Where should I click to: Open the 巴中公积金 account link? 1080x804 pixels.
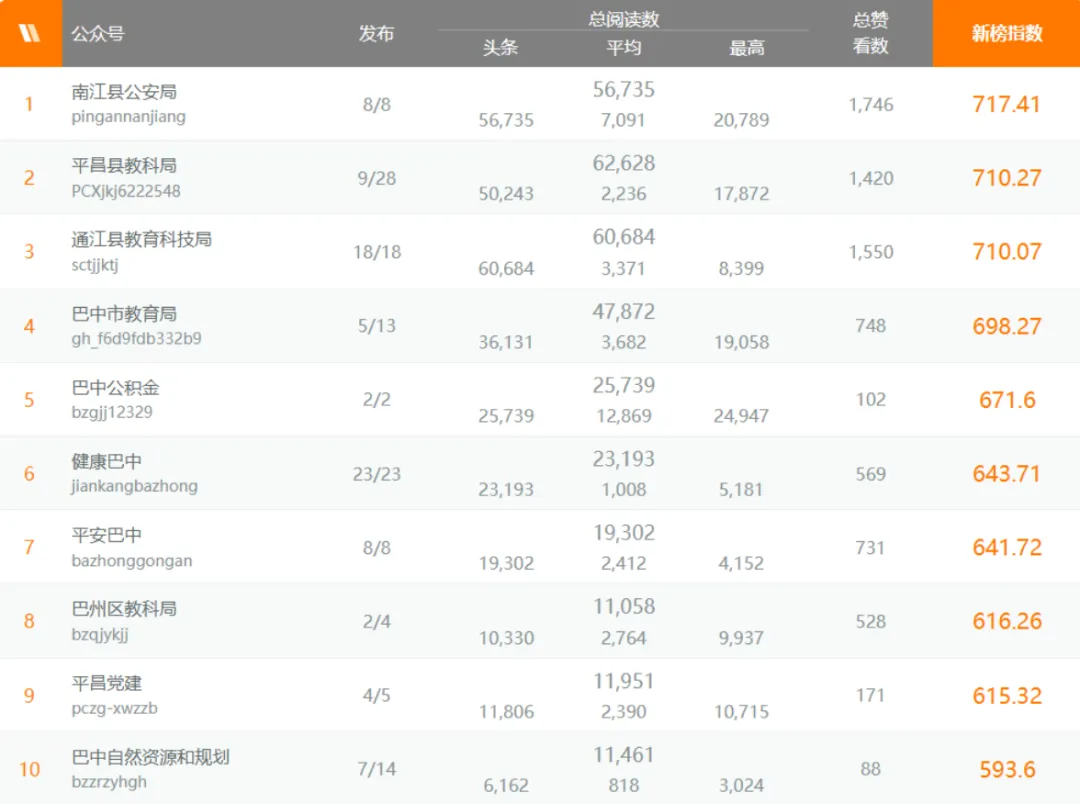click(115, 387)
